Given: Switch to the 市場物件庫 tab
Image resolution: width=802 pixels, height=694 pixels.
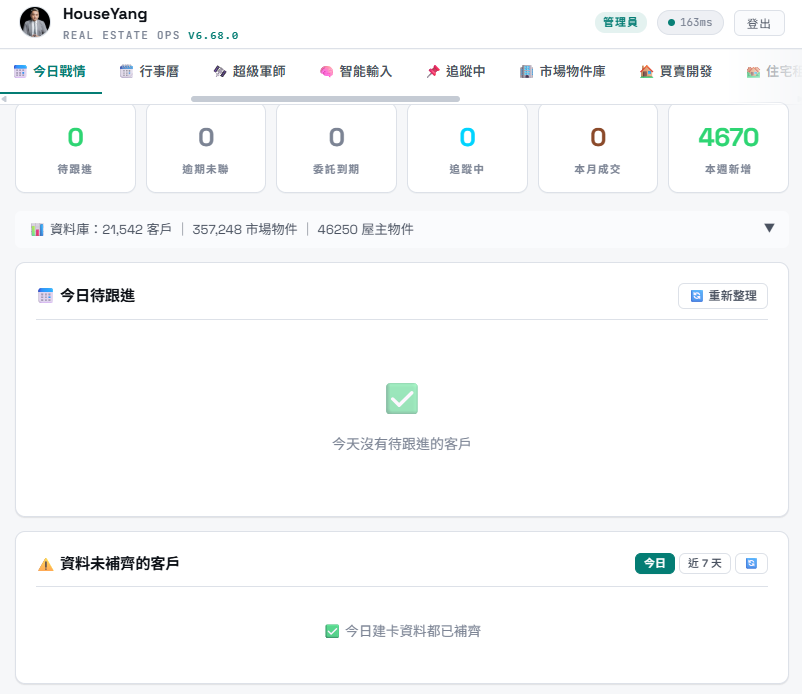Looking at the screenshot, I should 563,72.
